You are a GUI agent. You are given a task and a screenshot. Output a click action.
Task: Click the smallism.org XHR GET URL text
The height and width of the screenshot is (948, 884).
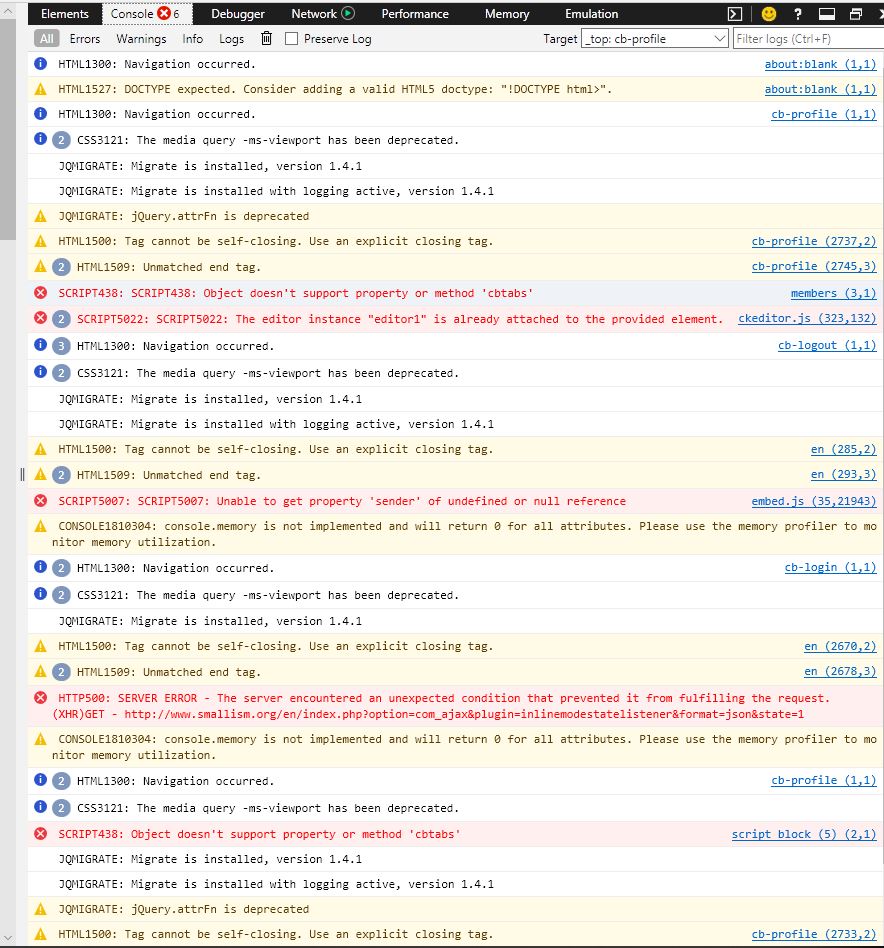click(x=464, y=714)
